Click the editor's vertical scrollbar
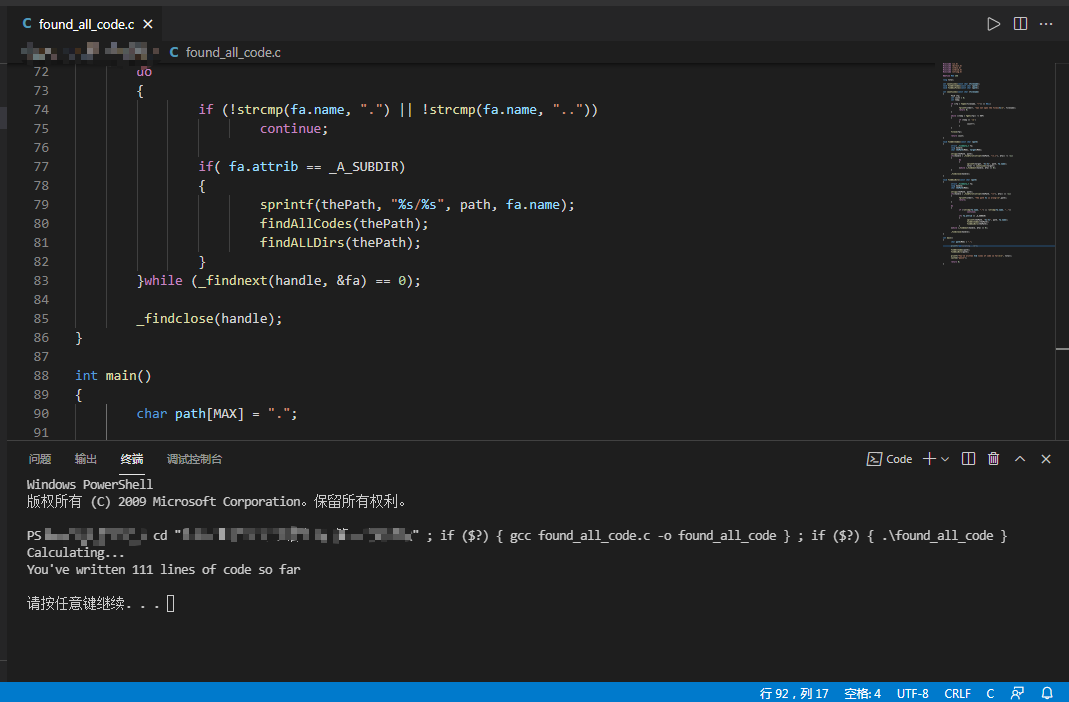 (x=1062, y=252)
